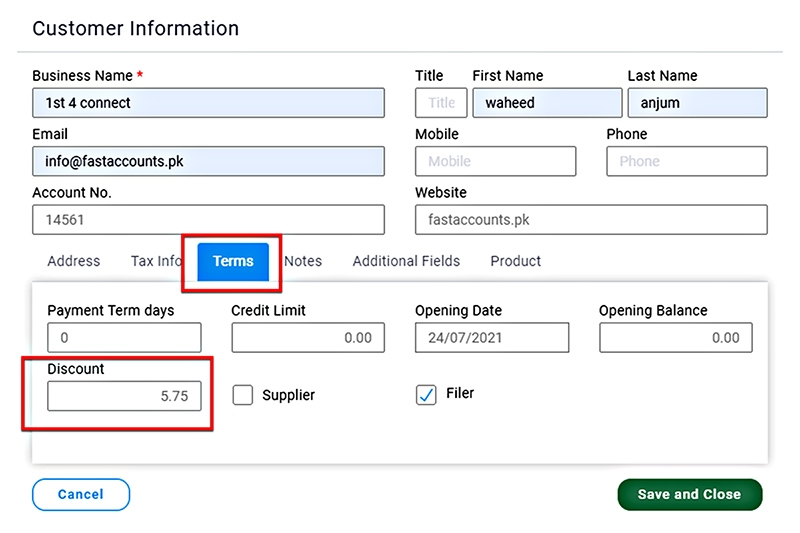Focus the empty Mobile field

(x=495, y=161)
